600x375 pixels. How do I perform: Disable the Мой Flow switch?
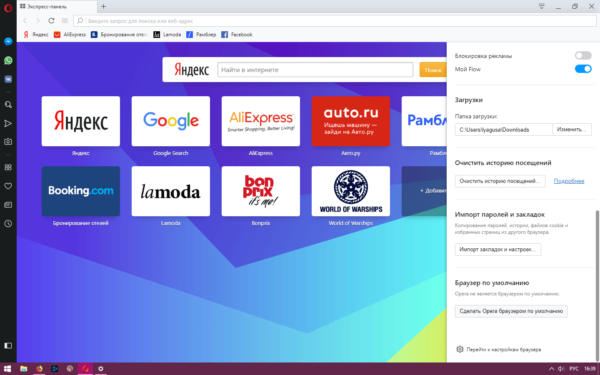point(583,69)
